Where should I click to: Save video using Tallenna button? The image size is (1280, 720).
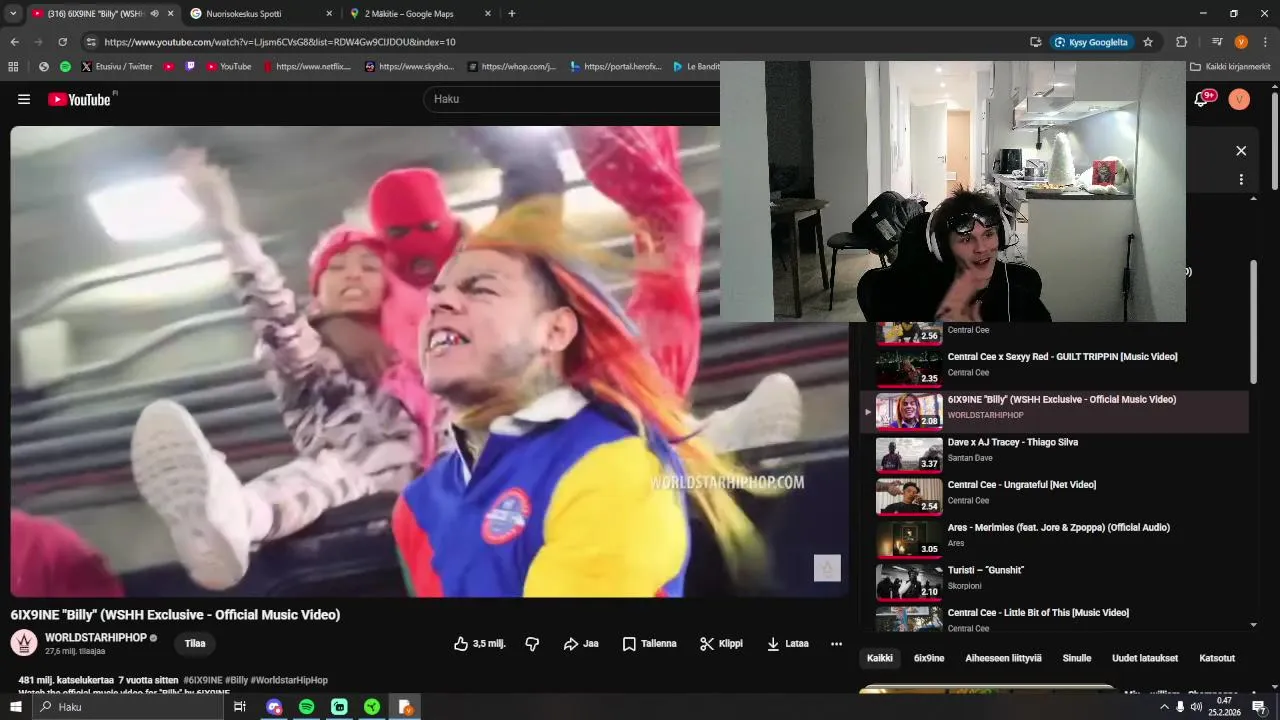pyautogui.click(x=650, y=644)
